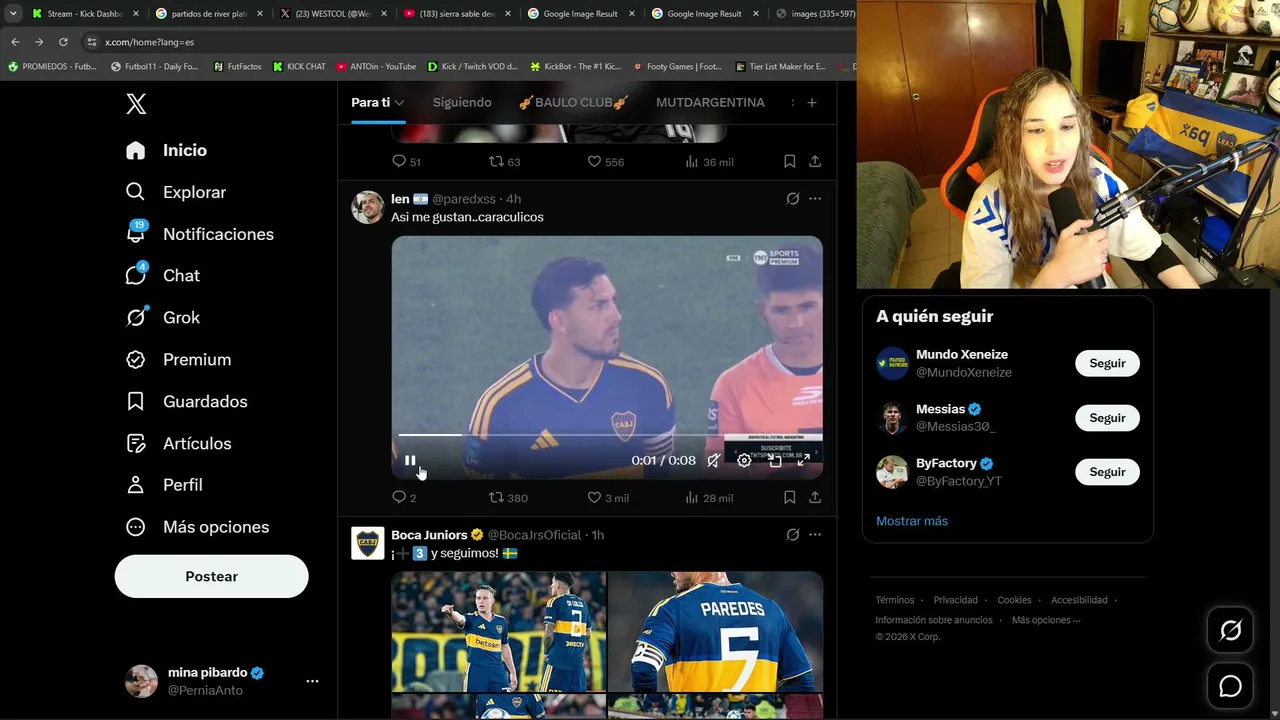The width and height of the screenshot is (1280, 720).
Task: Switch to Stream - Kick Dashboard tab
Action: 85,14
